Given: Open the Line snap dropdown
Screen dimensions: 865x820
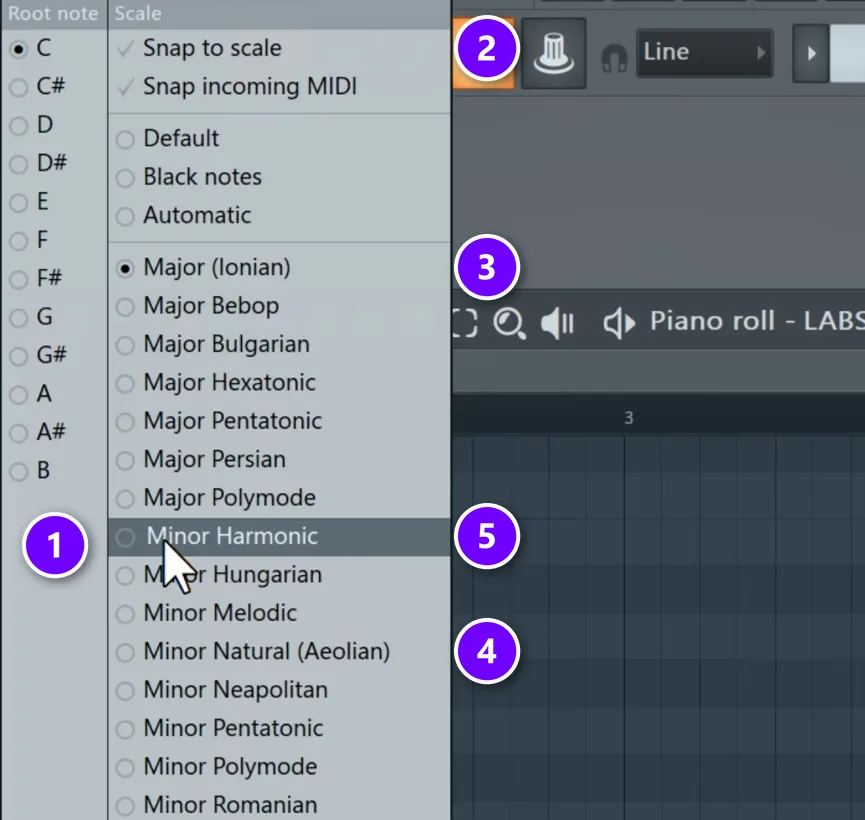Looking at the screenshot, I should point(704,53).
